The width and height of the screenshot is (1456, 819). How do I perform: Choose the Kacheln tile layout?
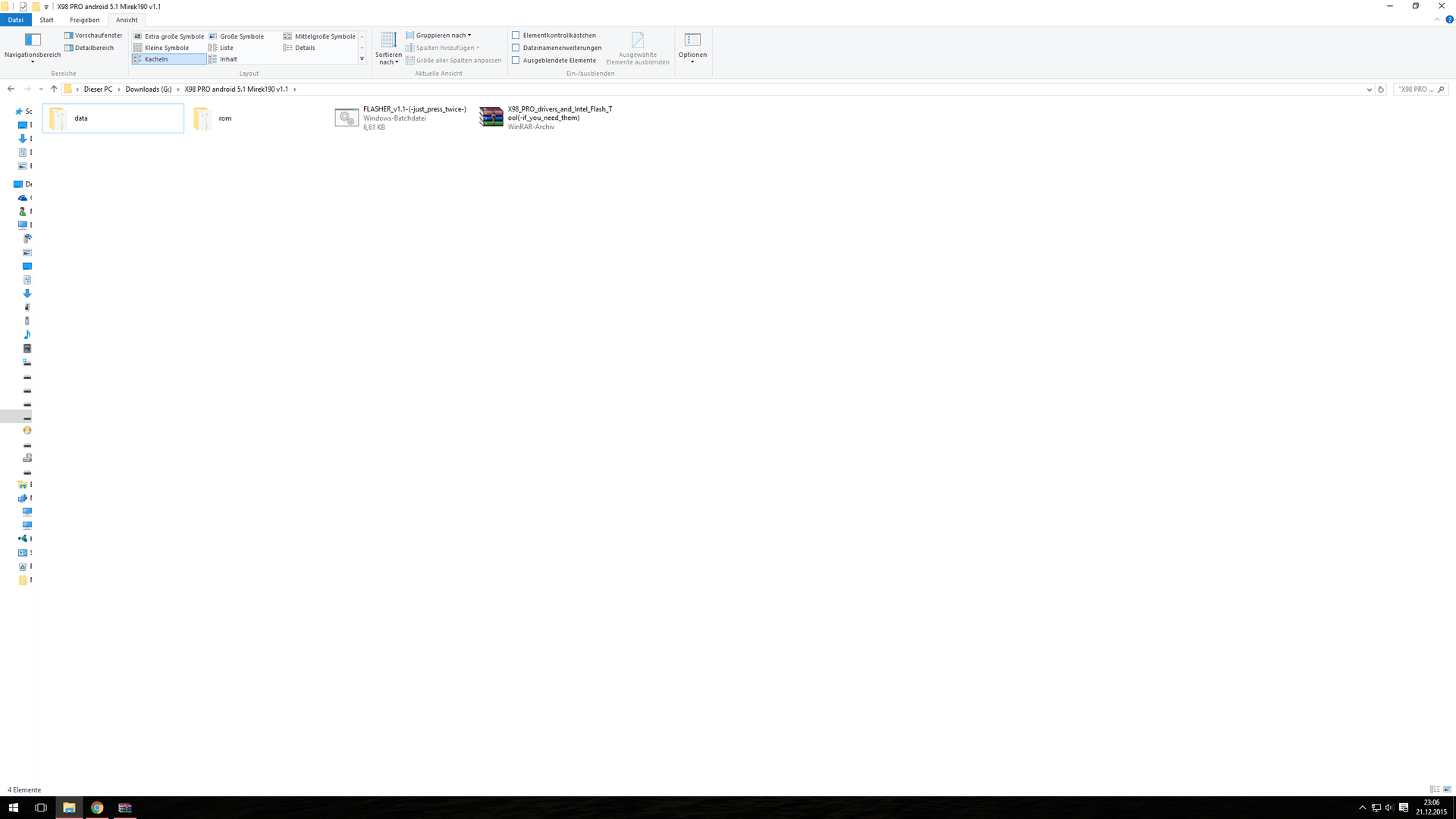point(168,59)
